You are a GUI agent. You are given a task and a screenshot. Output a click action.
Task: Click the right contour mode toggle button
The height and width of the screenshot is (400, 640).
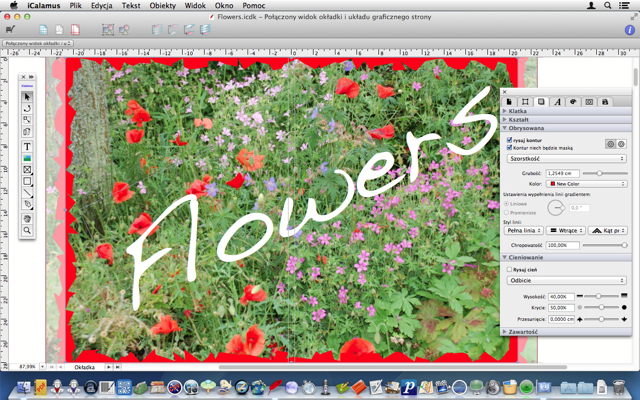coord(621,144)
